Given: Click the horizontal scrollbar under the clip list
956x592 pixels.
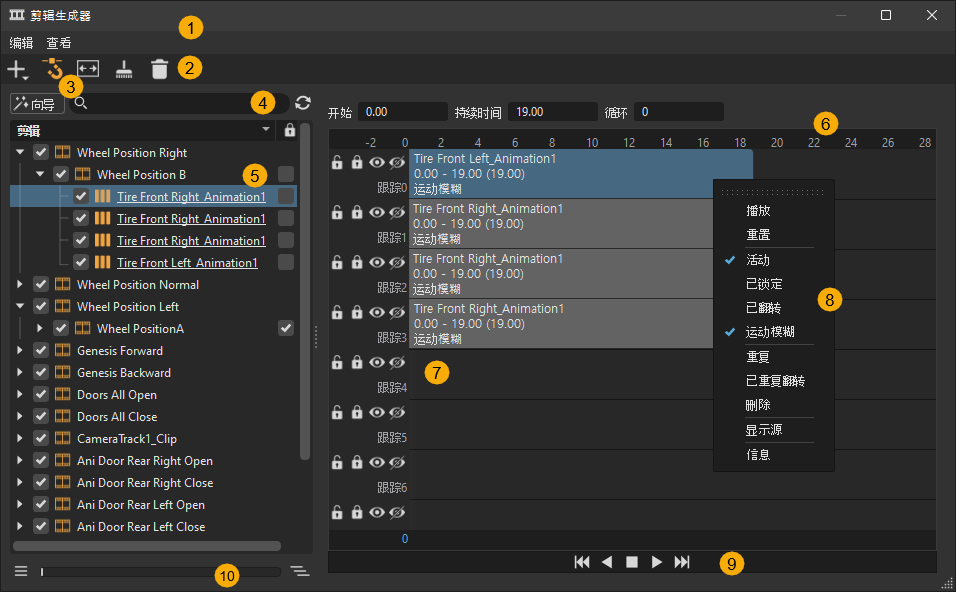Looking at the screenshot, I should (x=147, y=546).
